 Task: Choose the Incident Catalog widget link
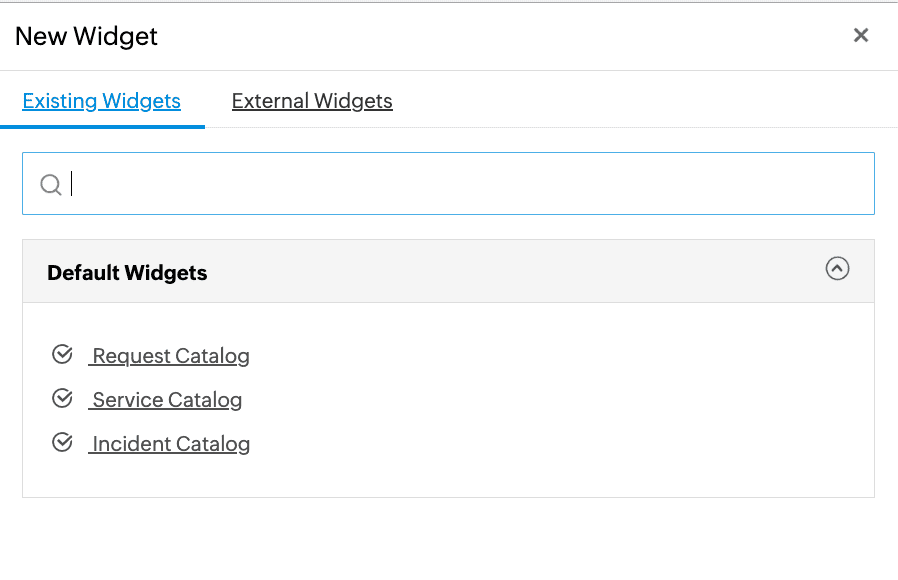(170, 444)
